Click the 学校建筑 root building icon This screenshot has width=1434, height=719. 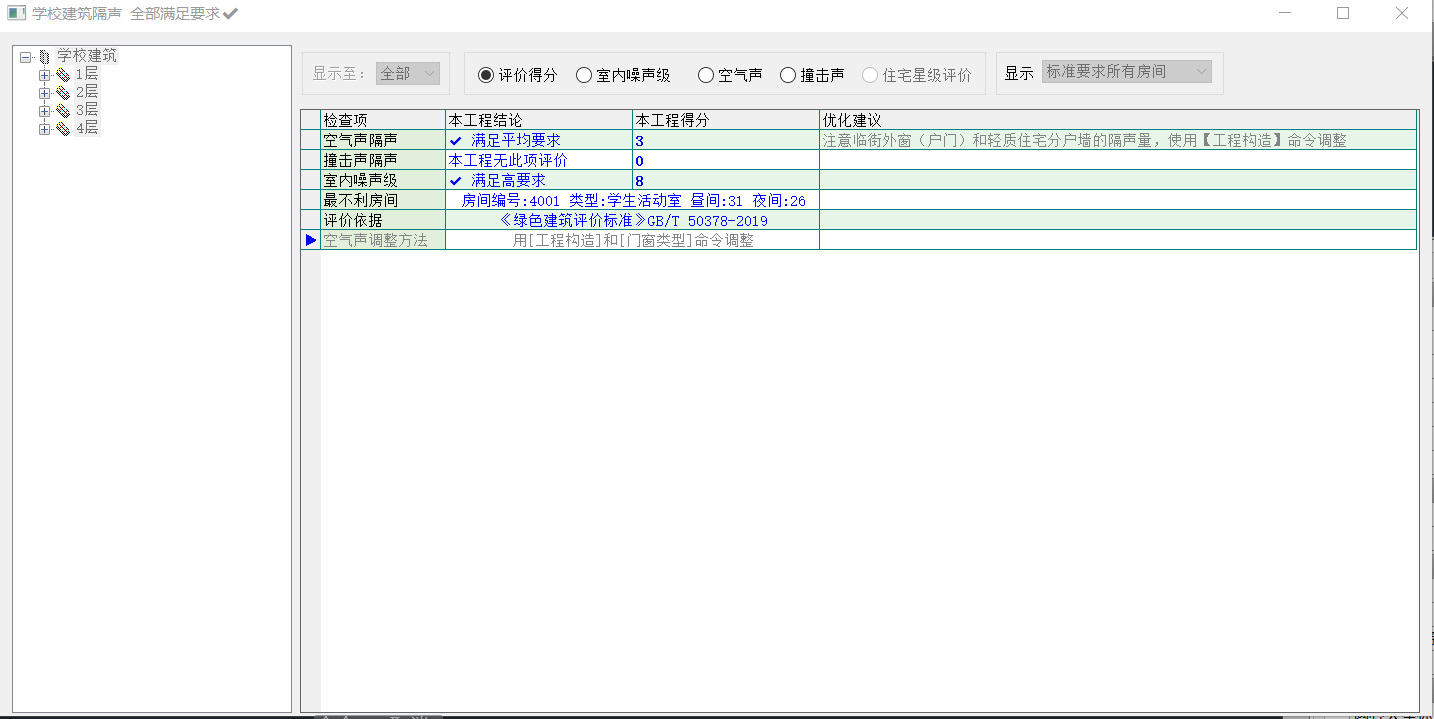click(x=44, y=57)
